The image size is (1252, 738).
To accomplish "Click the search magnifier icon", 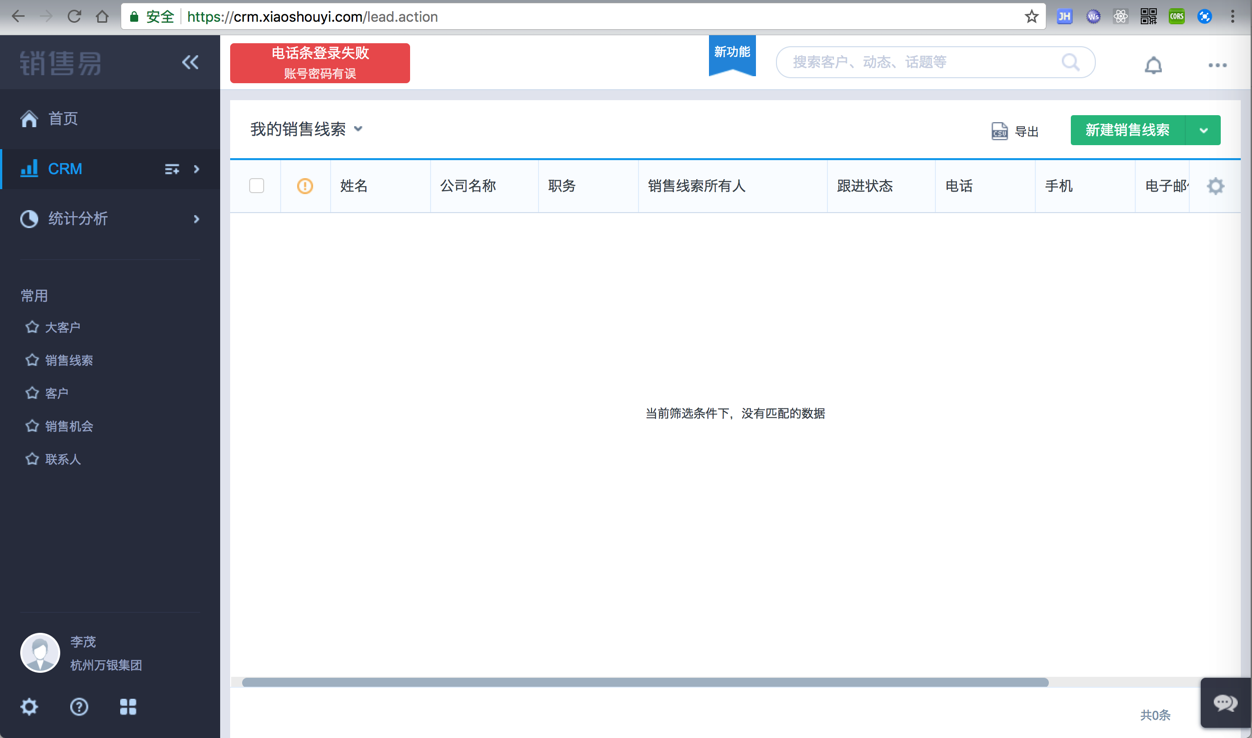I will pos(1070,62).
